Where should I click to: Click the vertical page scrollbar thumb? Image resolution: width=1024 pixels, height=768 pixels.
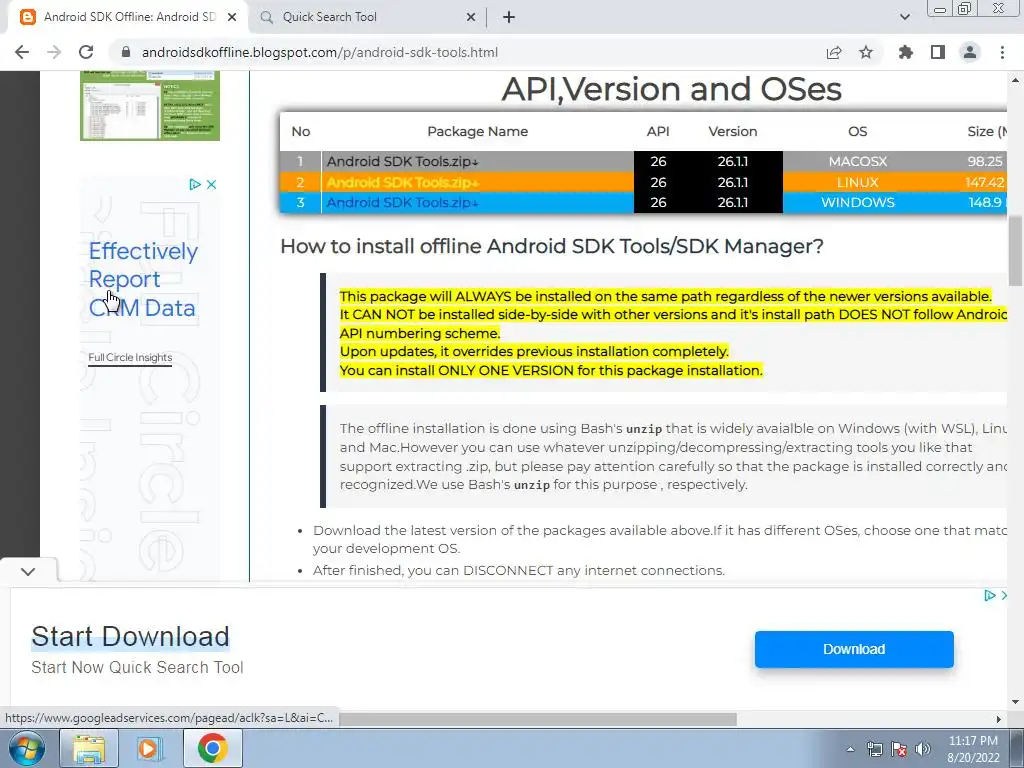point(1015,251)
